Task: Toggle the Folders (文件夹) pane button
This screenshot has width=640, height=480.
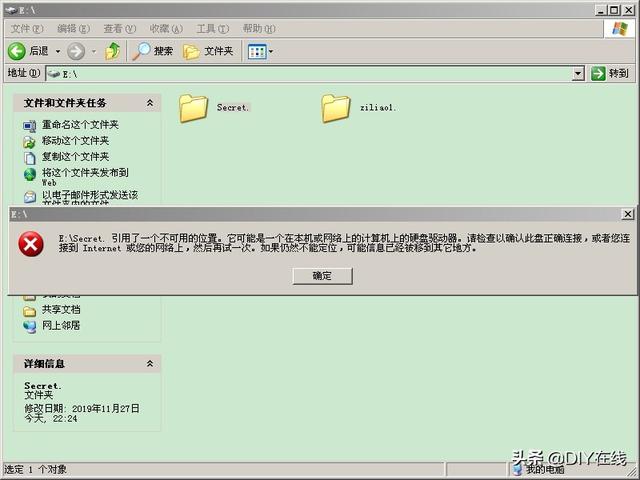Action: [208, 51]
